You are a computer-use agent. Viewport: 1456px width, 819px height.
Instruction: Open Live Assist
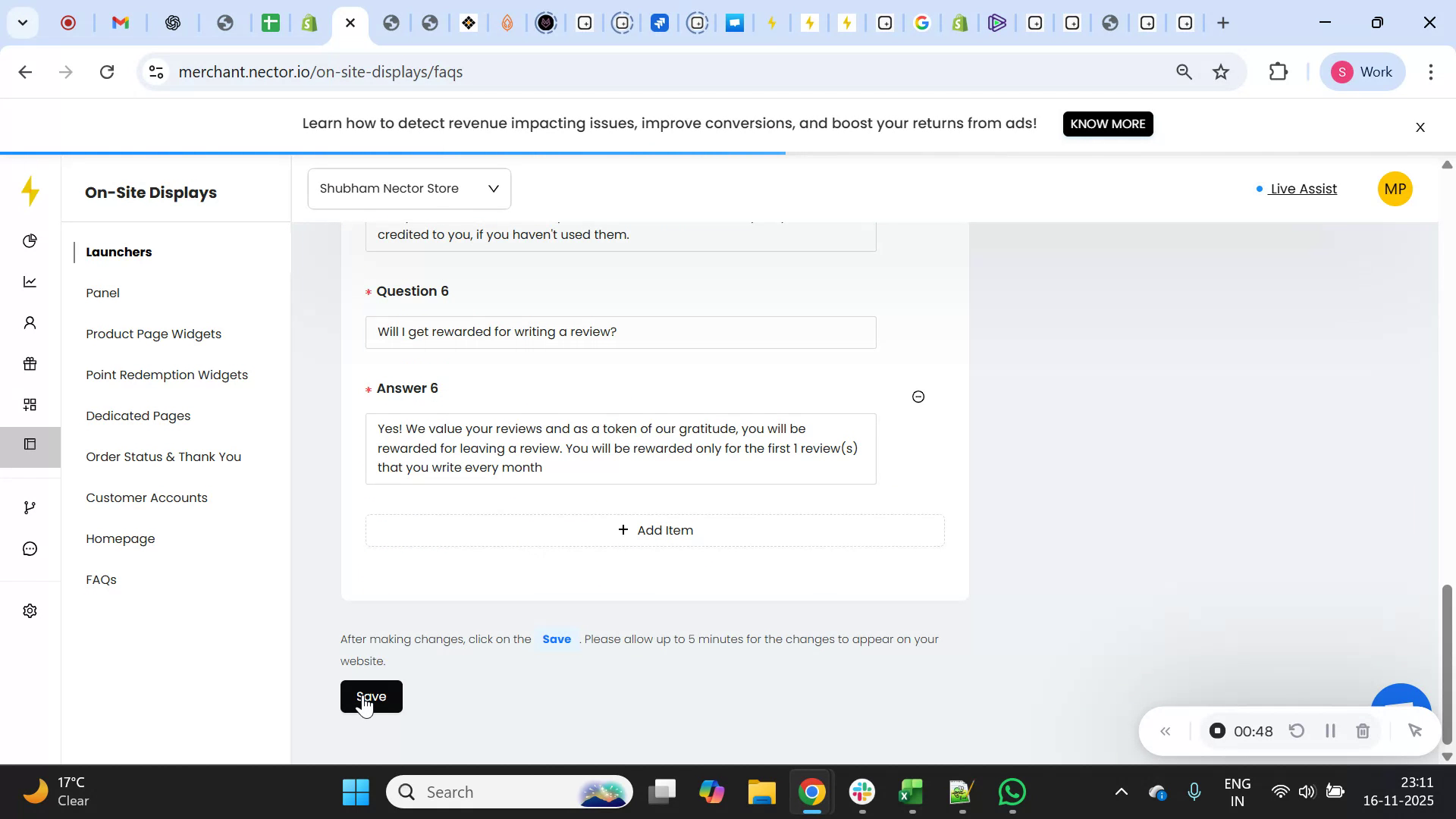[x=1302, y=189]
